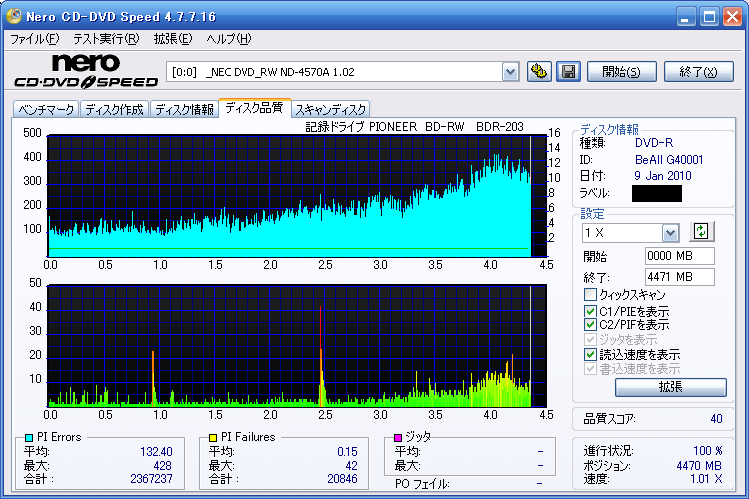Click the DVD-R disc type value
Image resolution: width=749 pixels, height=499 pixels.
tap(654, 143)
